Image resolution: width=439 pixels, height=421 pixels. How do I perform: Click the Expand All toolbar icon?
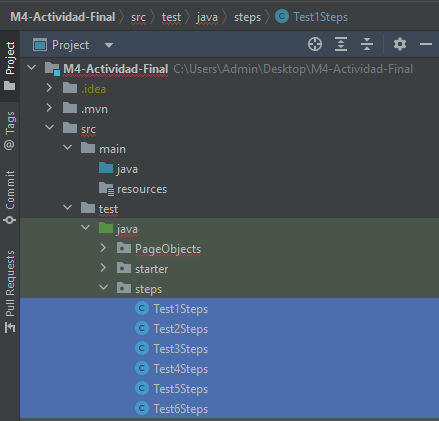click(341, 44)
